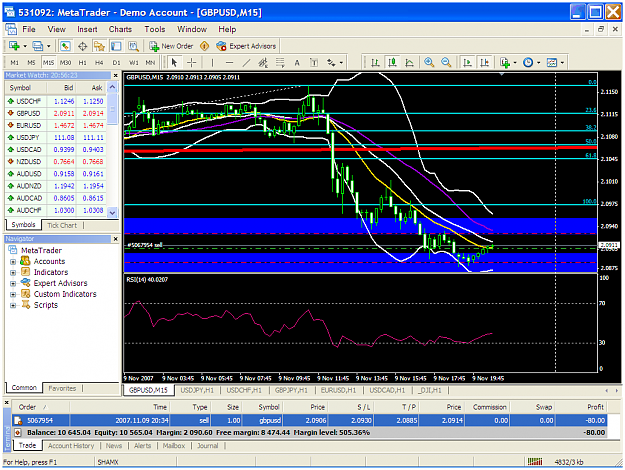Select the Text Label 'T' tool
Image resolution: width=625 pixels, height=470 pixels.
point(314,63)
